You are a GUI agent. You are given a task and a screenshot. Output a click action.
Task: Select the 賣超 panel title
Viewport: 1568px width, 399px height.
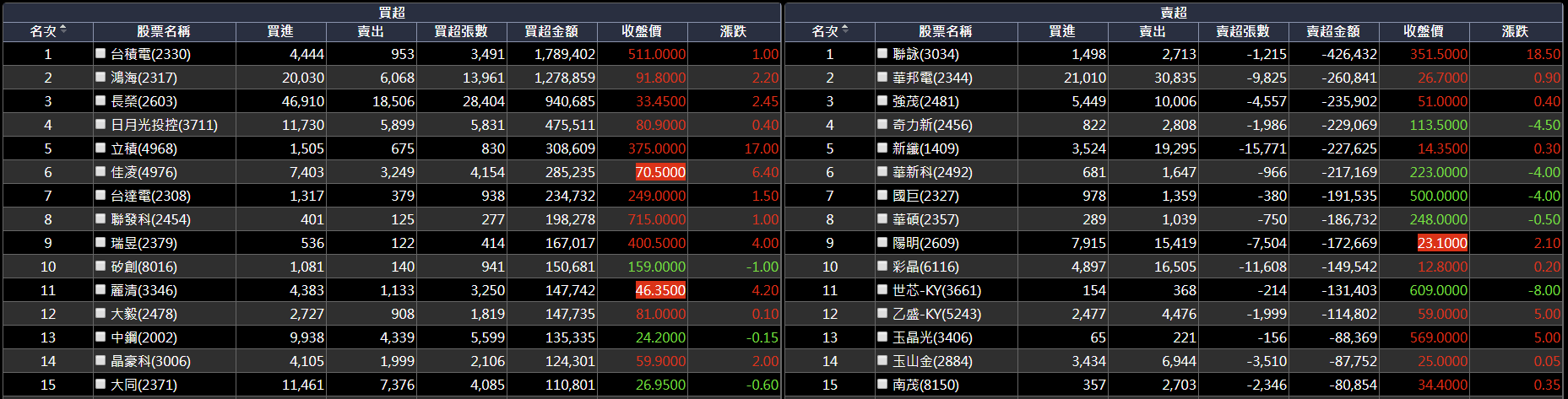[x=1174, y=13]
